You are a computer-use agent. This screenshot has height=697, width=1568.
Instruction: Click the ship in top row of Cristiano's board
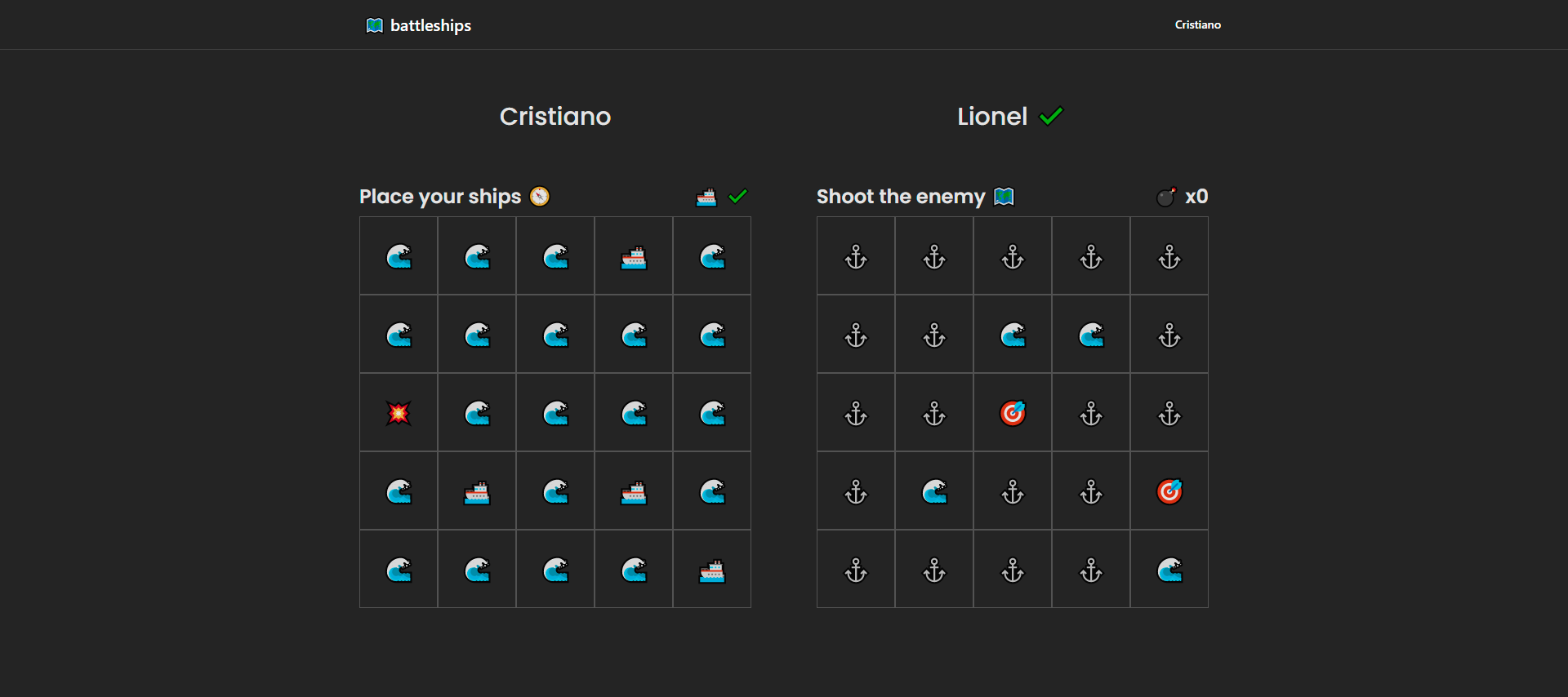tap(634, 256)
